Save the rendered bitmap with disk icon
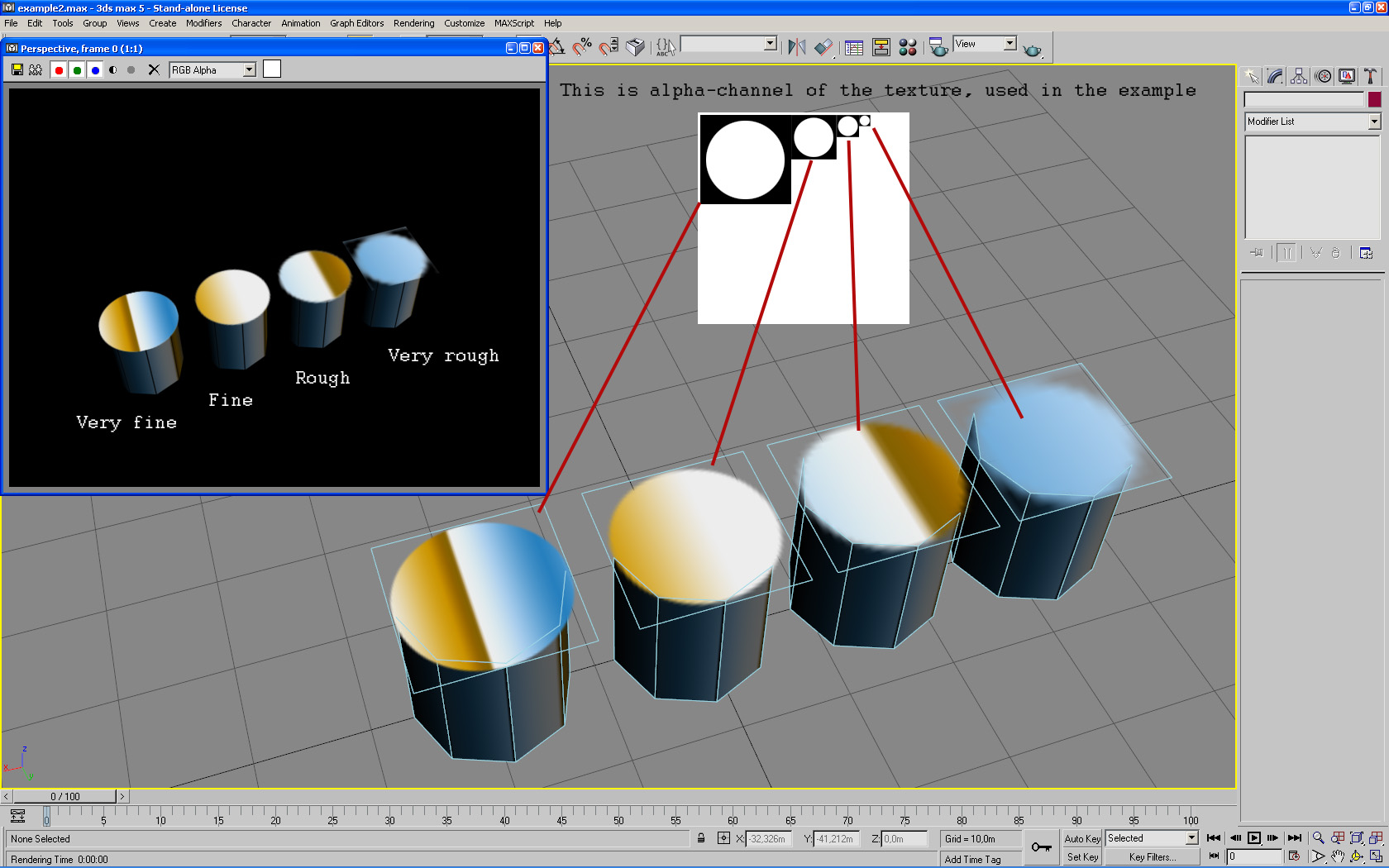 coord(17,70)
